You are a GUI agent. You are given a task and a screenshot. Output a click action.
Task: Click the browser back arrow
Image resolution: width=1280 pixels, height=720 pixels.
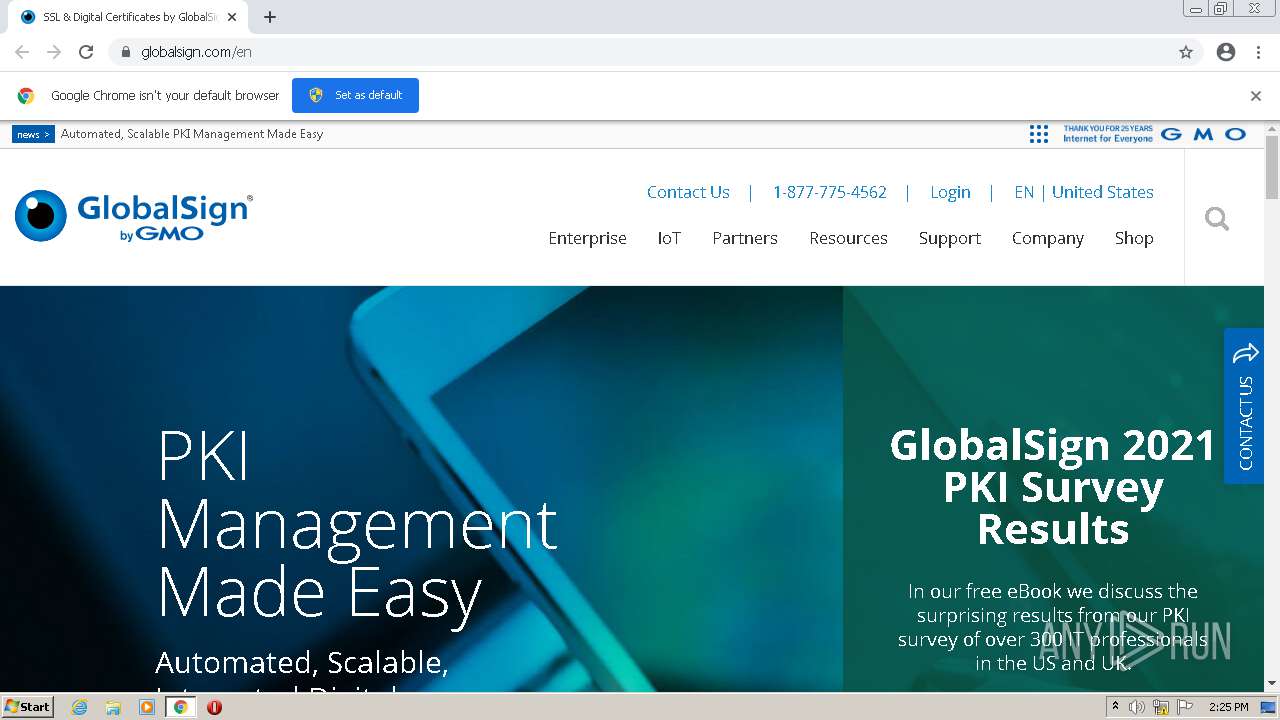pos(22,52)
